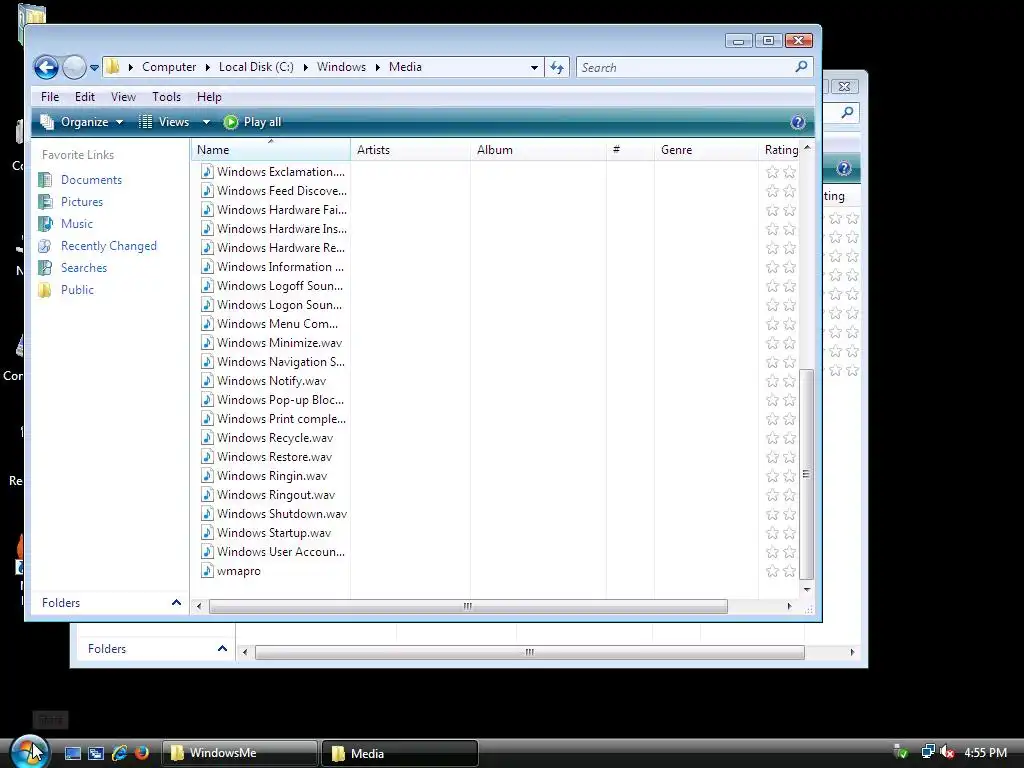Expand the Views dropdown arrow
Image resolution: width=1024 pixels, height=768 pixels.
[x=206, y=122]
